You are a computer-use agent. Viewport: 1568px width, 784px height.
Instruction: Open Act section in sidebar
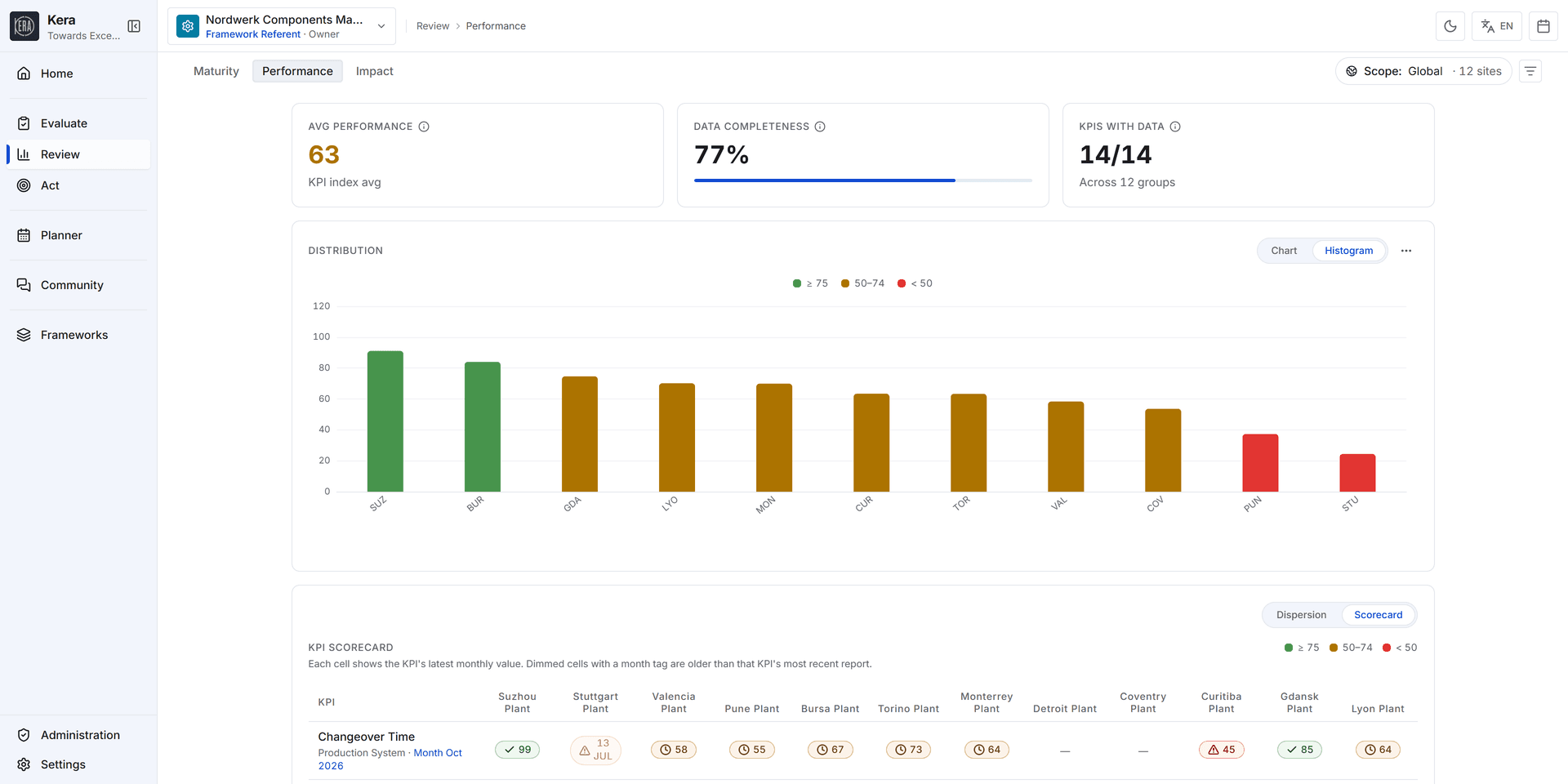coord(78,185)
